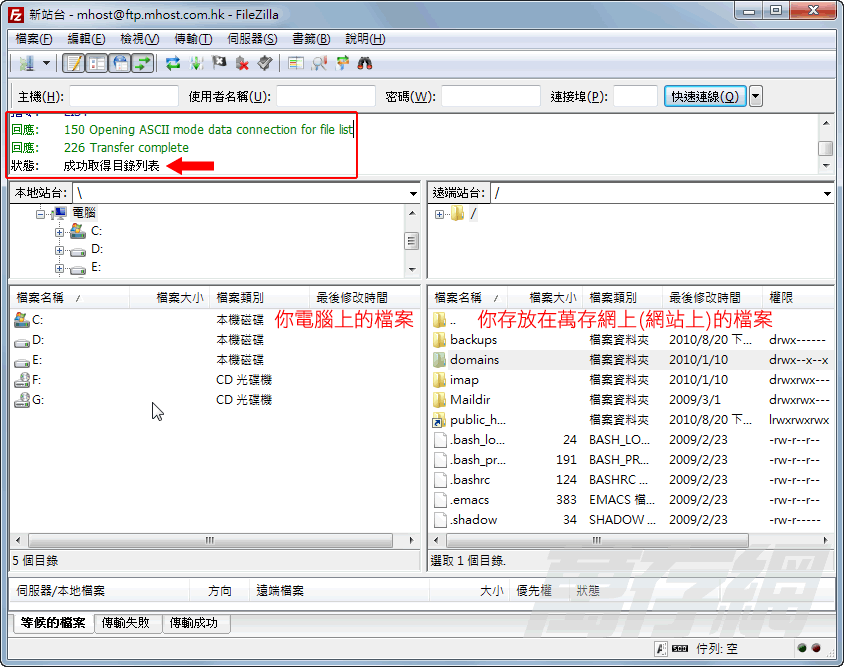This screenshot has width=844, height=667.
Task: Switch to the 等候的檔案 tab
Action: [x=53, y=623]
